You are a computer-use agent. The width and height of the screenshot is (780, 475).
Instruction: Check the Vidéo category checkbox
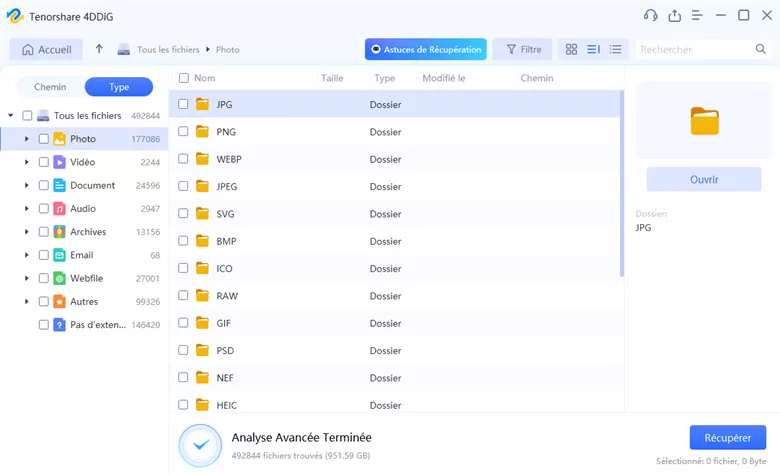click(44, 162)
